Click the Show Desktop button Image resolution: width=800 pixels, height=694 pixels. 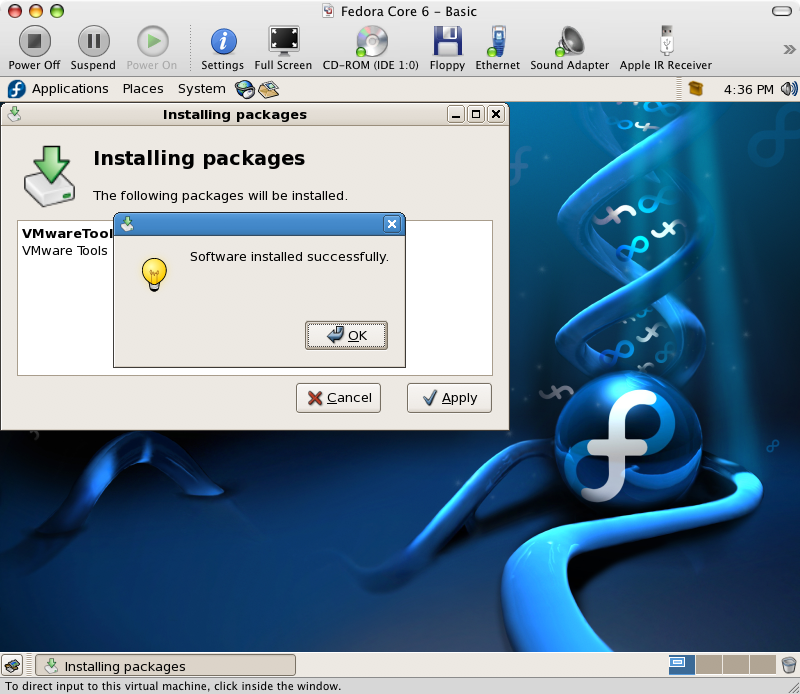12,665
